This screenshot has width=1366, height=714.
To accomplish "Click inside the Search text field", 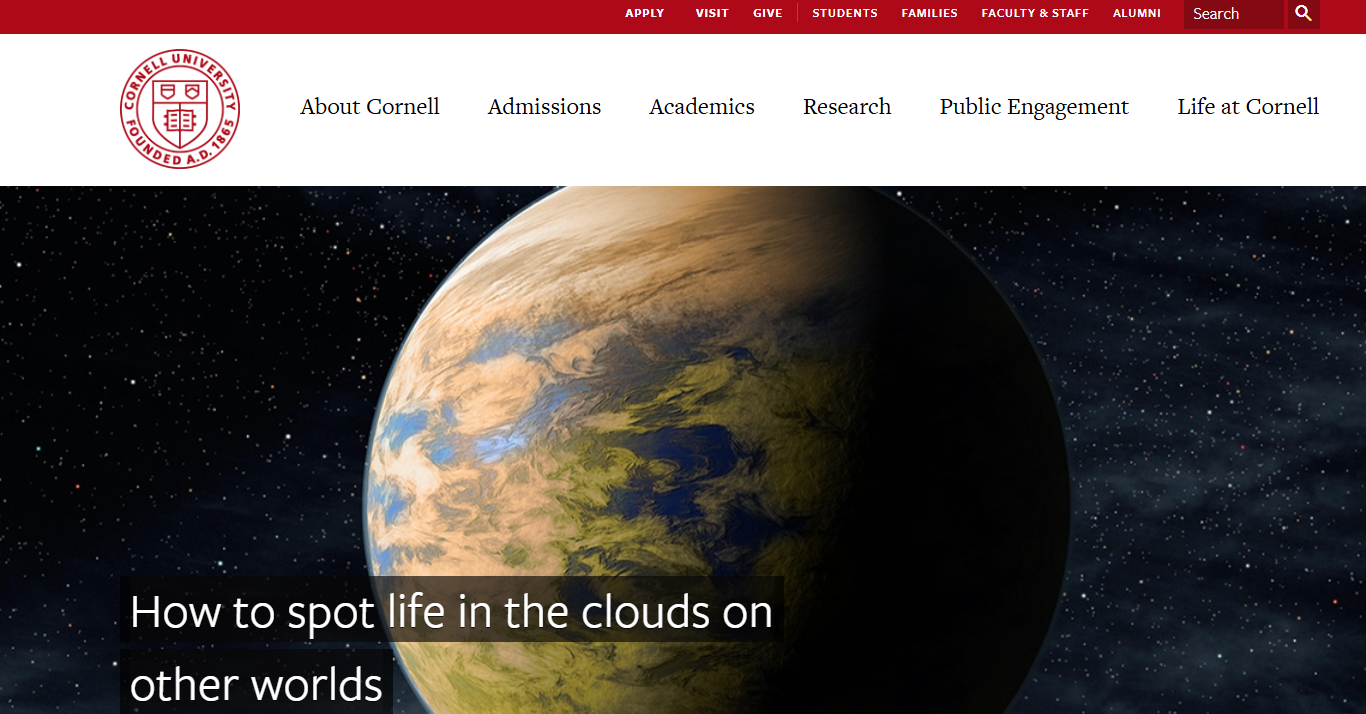I will [x=1234, y=14].
